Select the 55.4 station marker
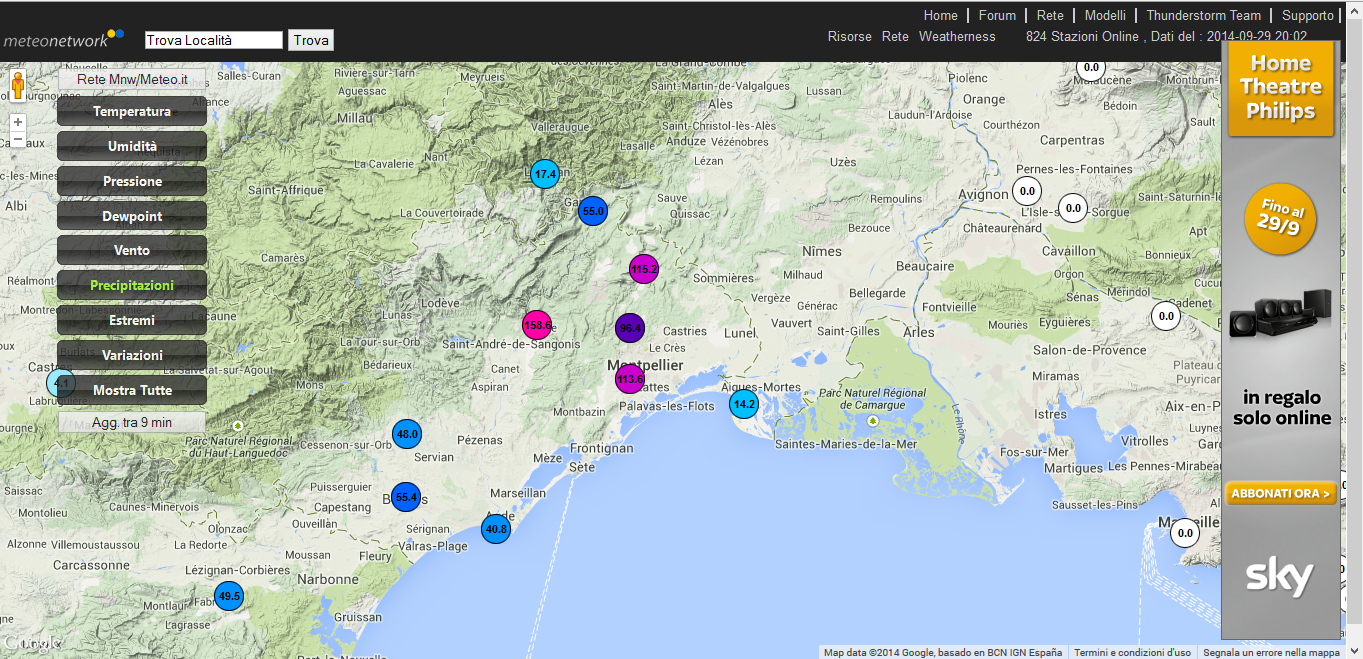1363x659 pixels. point(405,497)
